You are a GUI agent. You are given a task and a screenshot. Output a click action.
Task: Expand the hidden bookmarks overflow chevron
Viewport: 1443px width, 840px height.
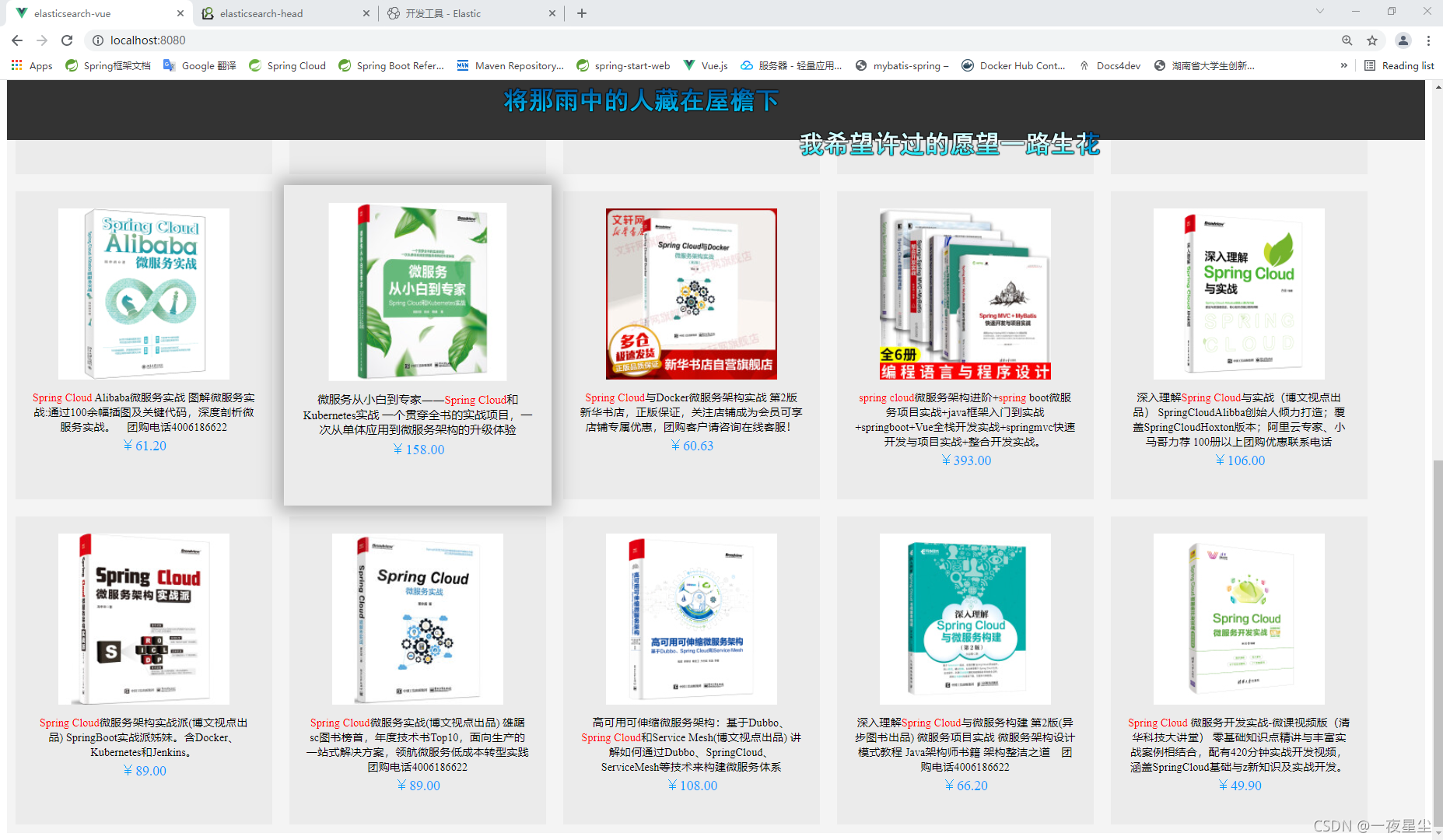(1343, 65)
